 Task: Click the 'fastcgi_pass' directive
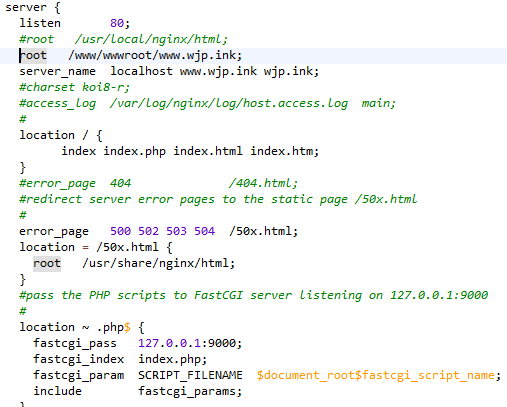pyautogui.click(x=75, y=343)
